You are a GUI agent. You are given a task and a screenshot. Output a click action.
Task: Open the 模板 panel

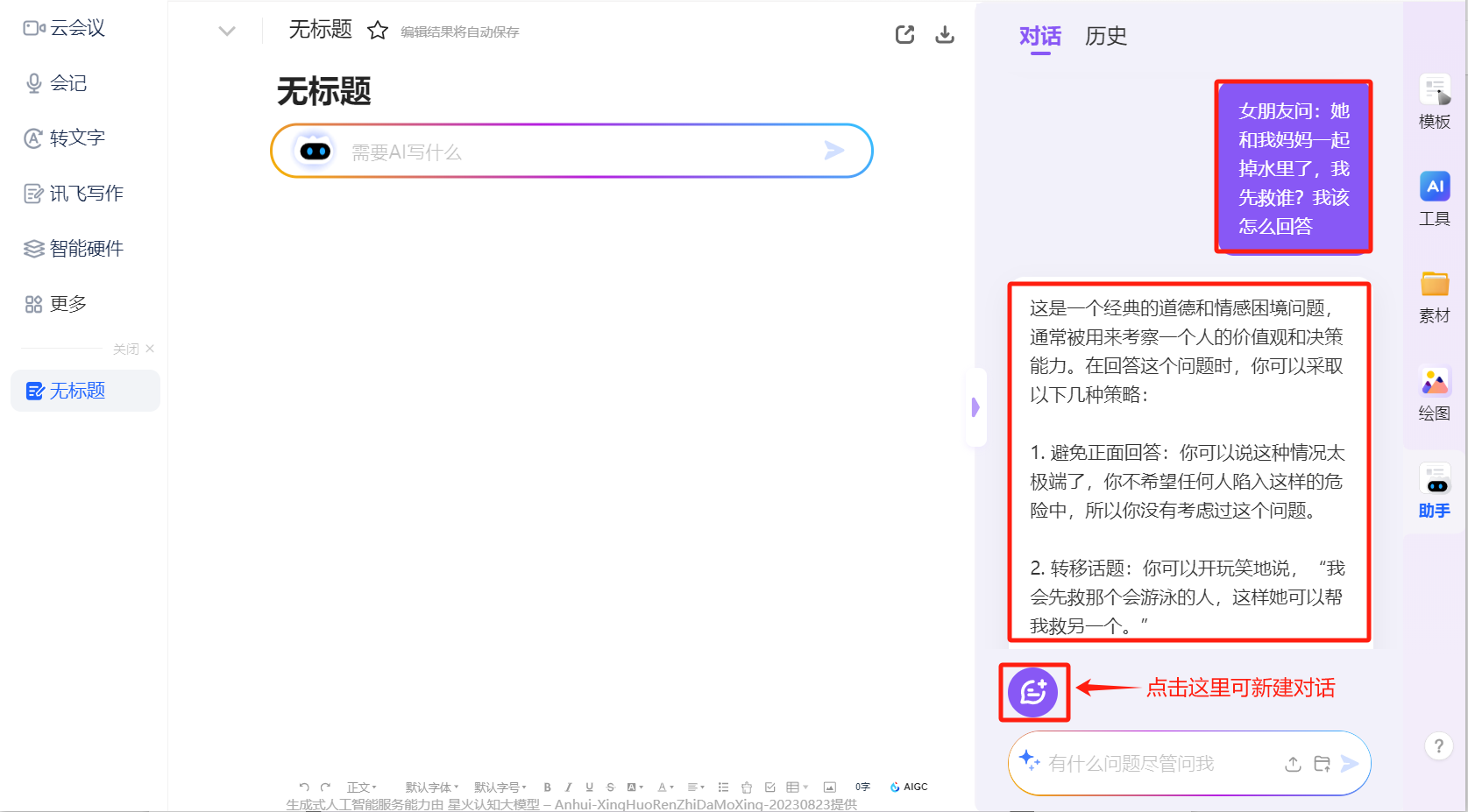coord(1435,102)
